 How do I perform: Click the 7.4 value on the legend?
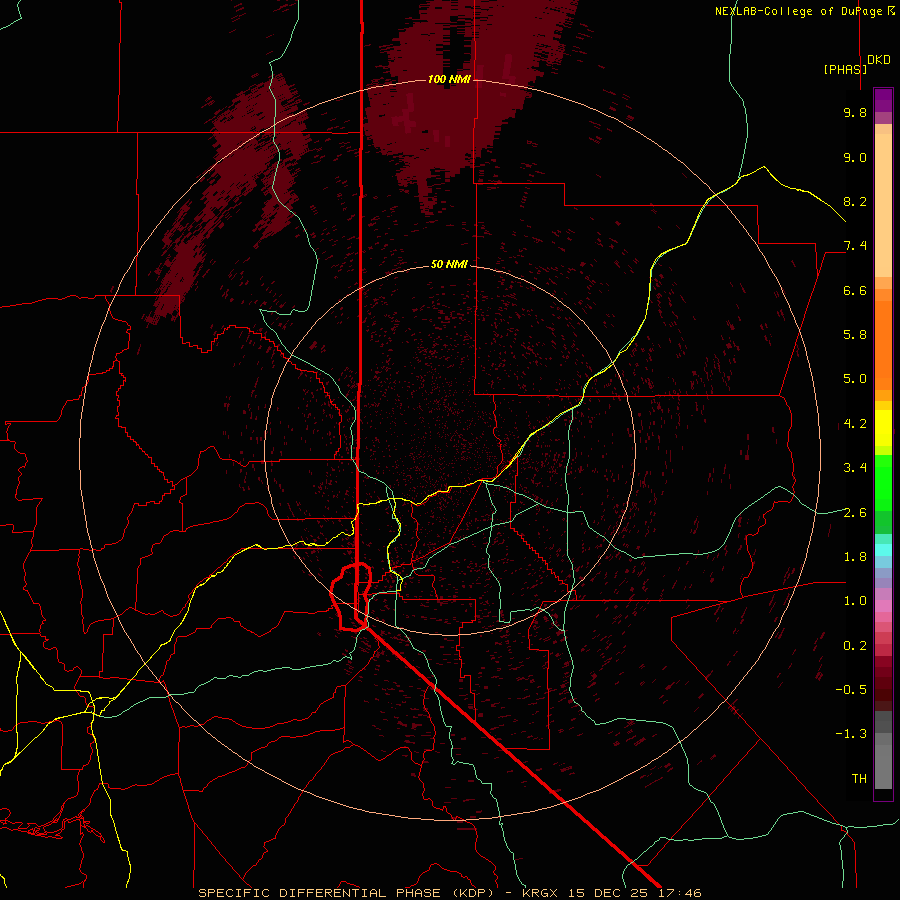point(855,246)
